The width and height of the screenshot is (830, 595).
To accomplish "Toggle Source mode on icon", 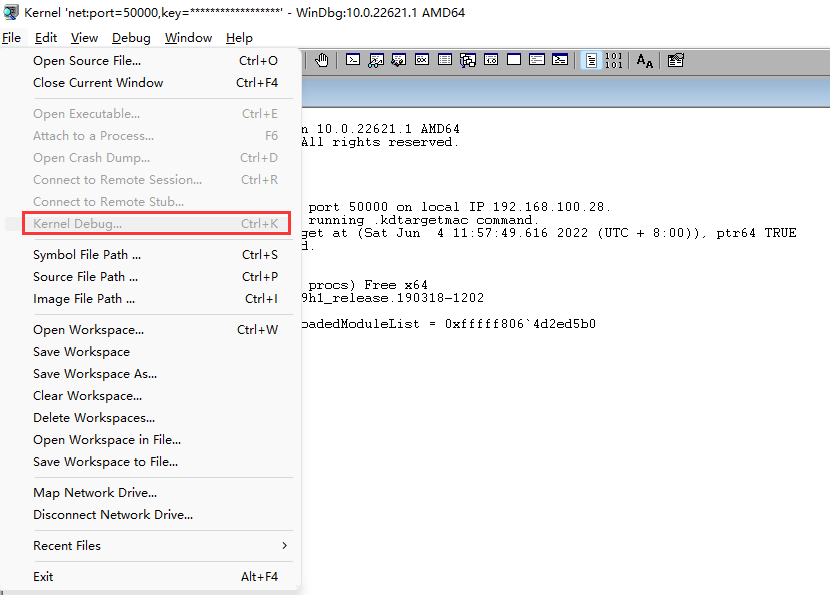I will pos(591,60).
